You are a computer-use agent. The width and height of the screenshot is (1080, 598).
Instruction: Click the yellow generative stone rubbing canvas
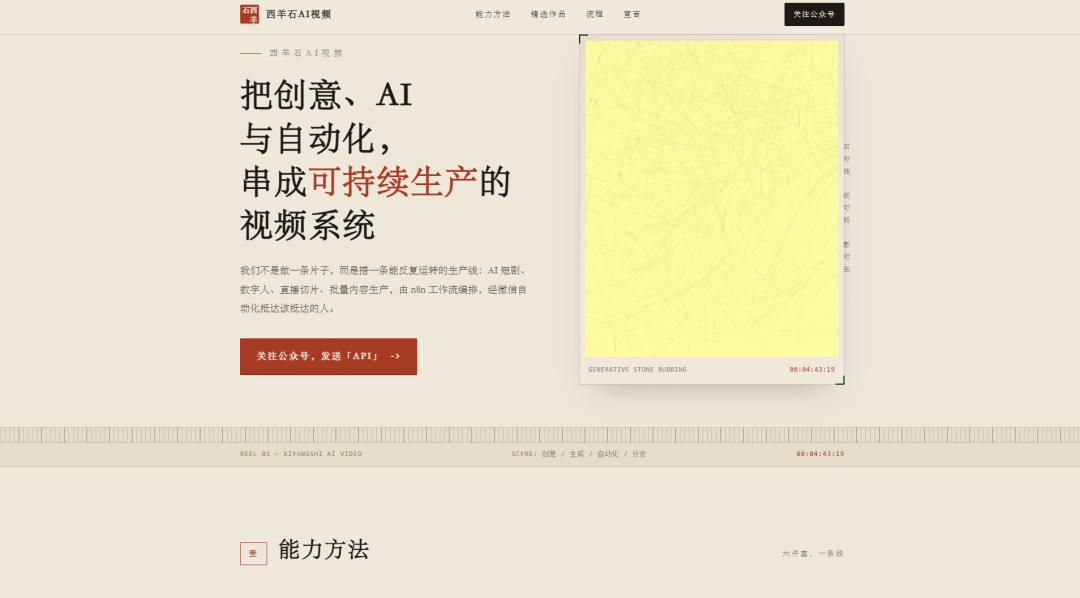coord(712,198)
